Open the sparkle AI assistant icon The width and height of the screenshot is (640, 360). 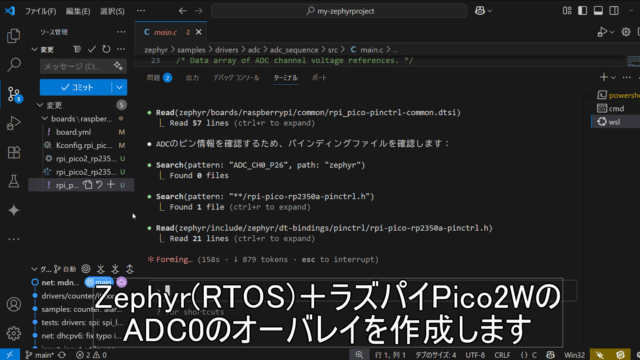coord(13,210)
